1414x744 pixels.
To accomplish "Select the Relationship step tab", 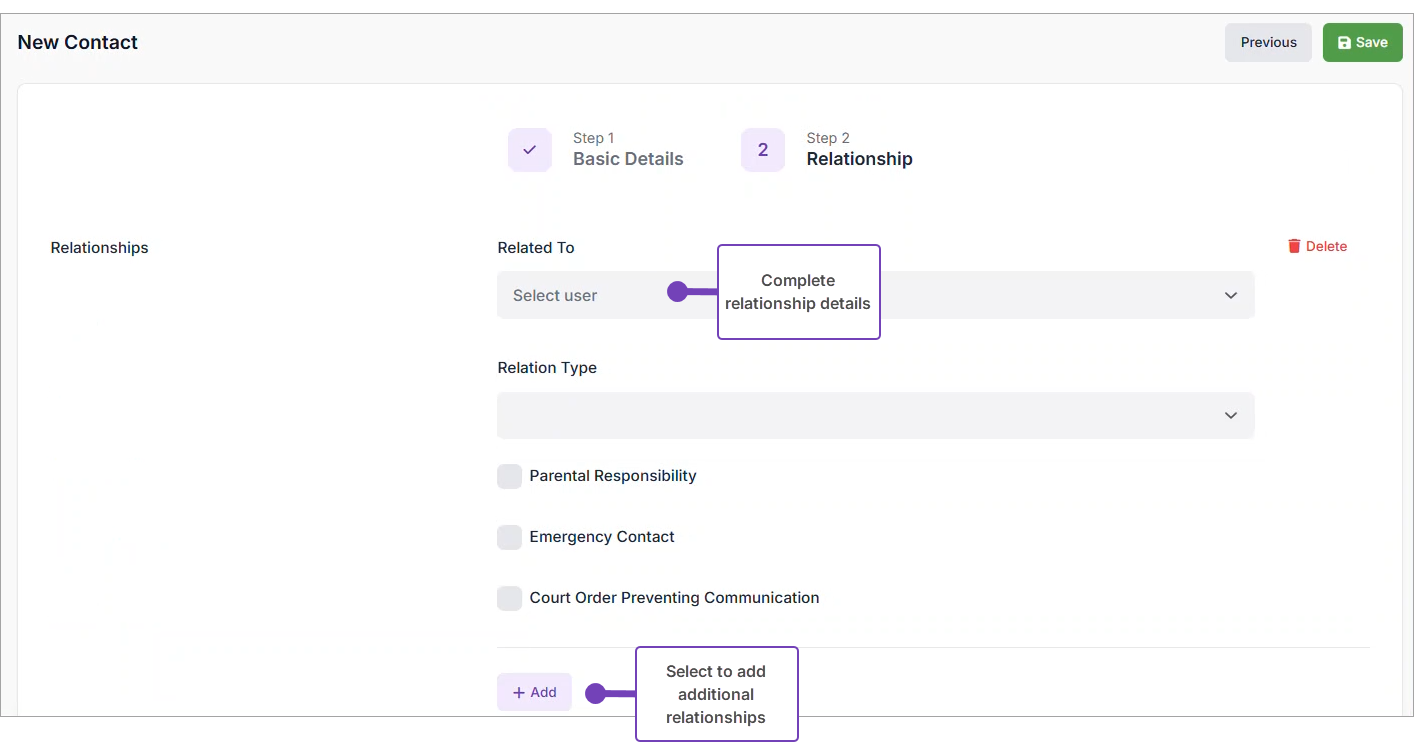I will click(859, 159).
